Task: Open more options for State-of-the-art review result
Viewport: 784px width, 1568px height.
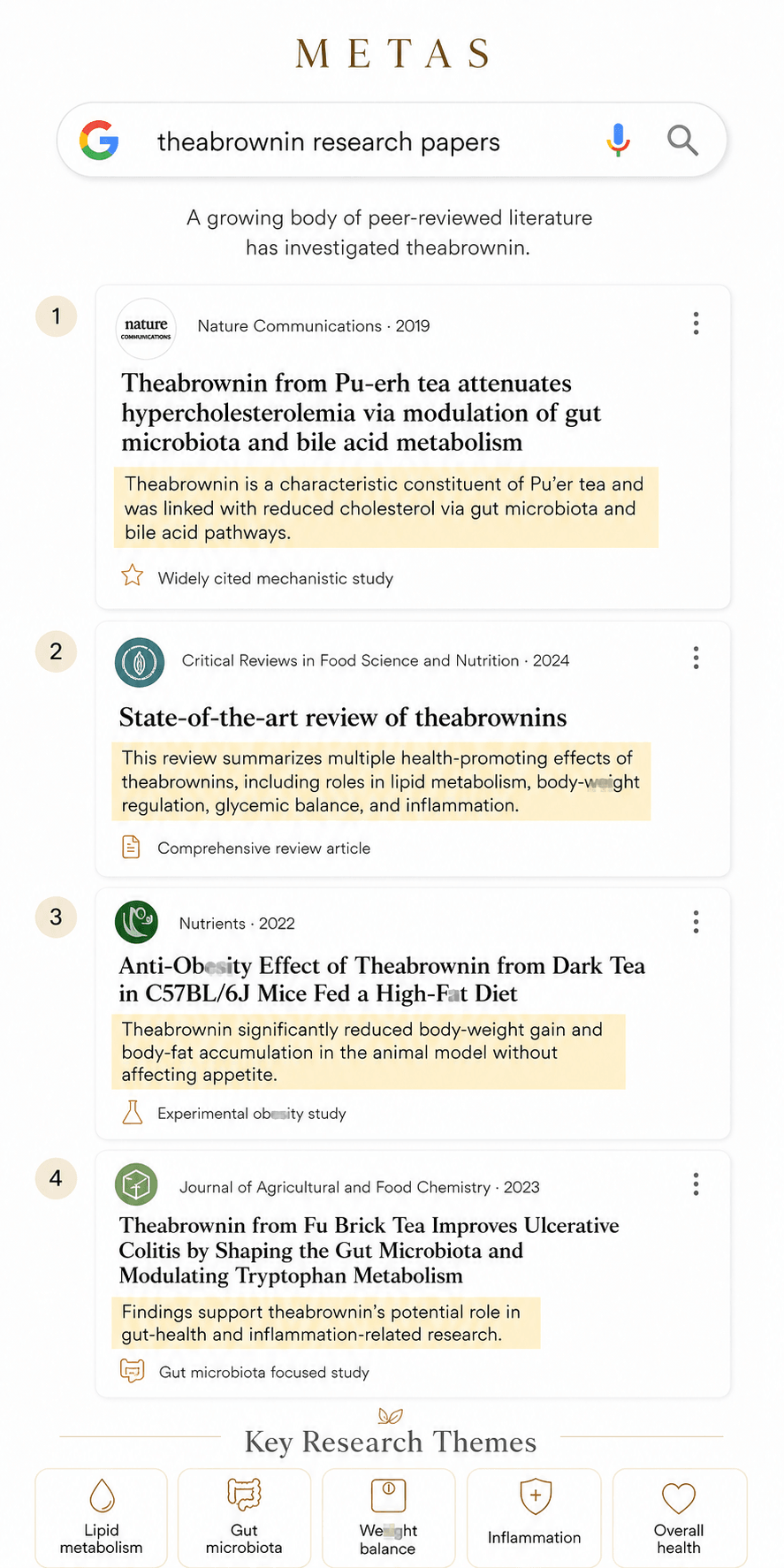Action: pos(696,658)
